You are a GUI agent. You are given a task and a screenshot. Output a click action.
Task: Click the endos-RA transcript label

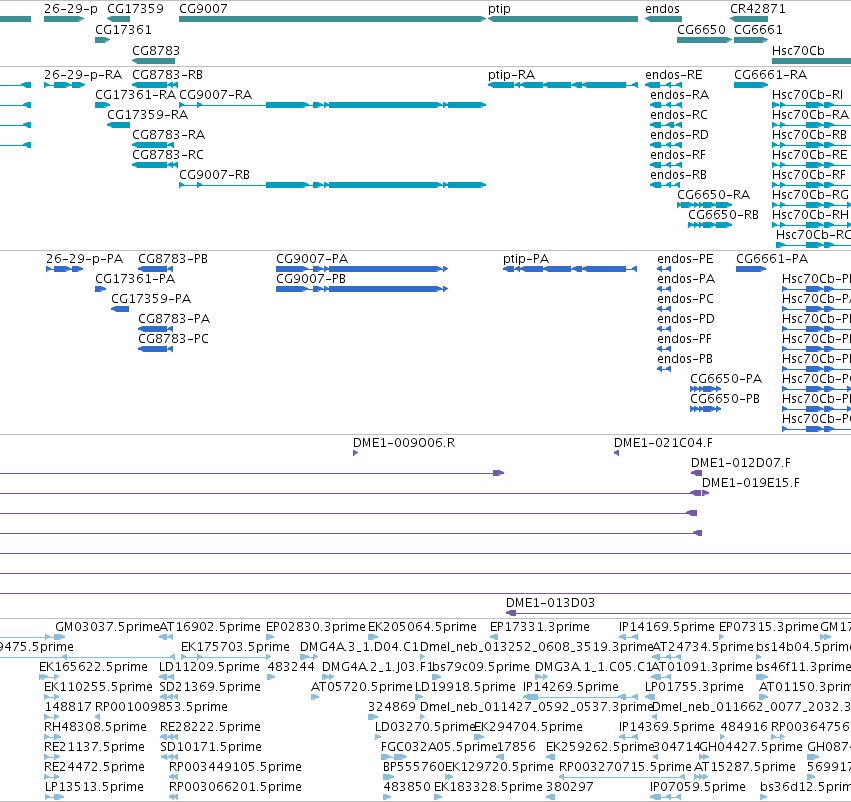click(x=679, y=95)
